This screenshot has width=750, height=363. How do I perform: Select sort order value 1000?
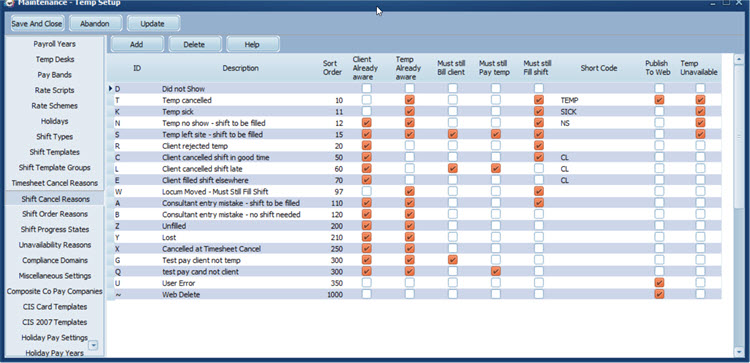pos(334,295)
